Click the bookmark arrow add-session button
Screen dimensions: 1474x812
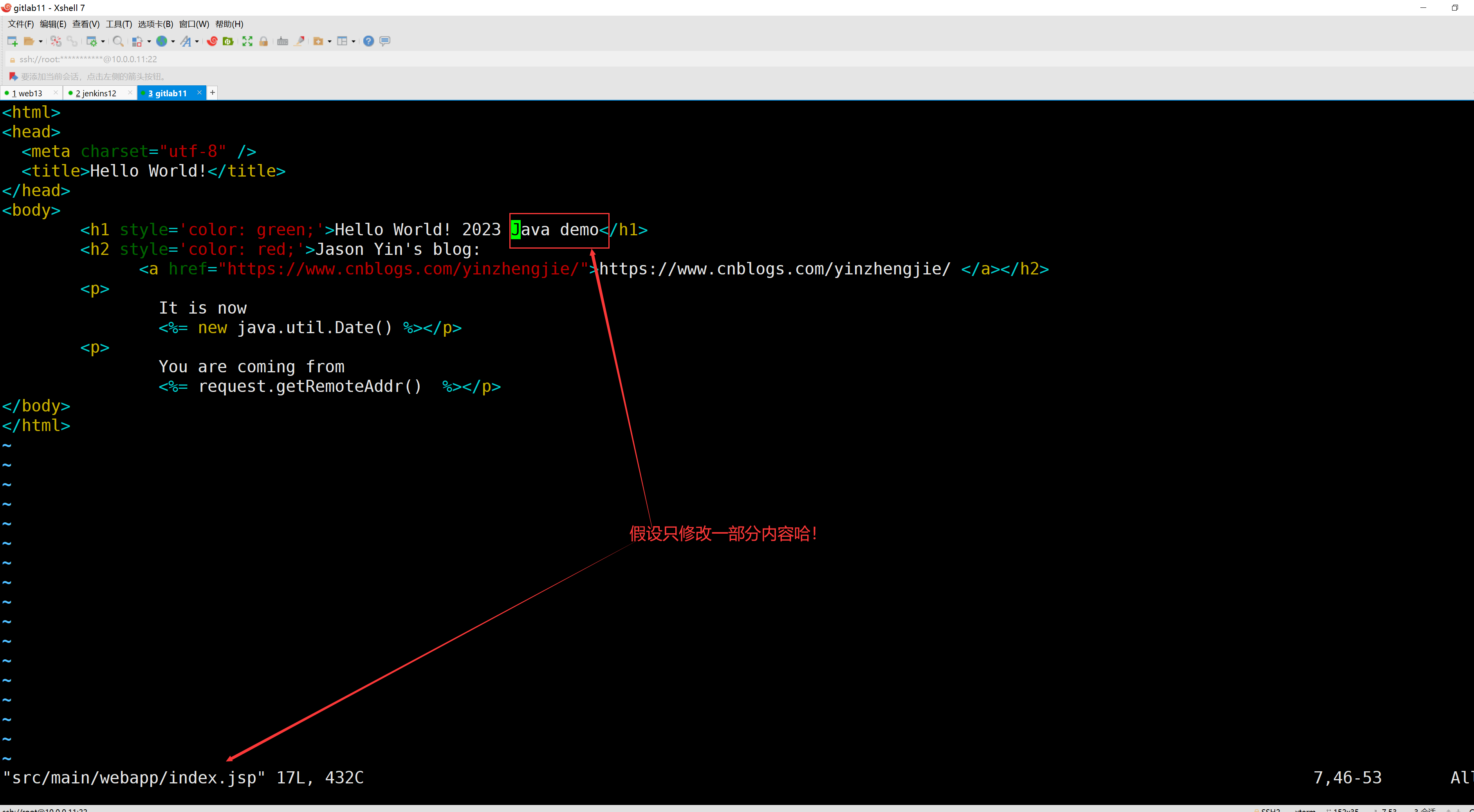tap(13, 76)
